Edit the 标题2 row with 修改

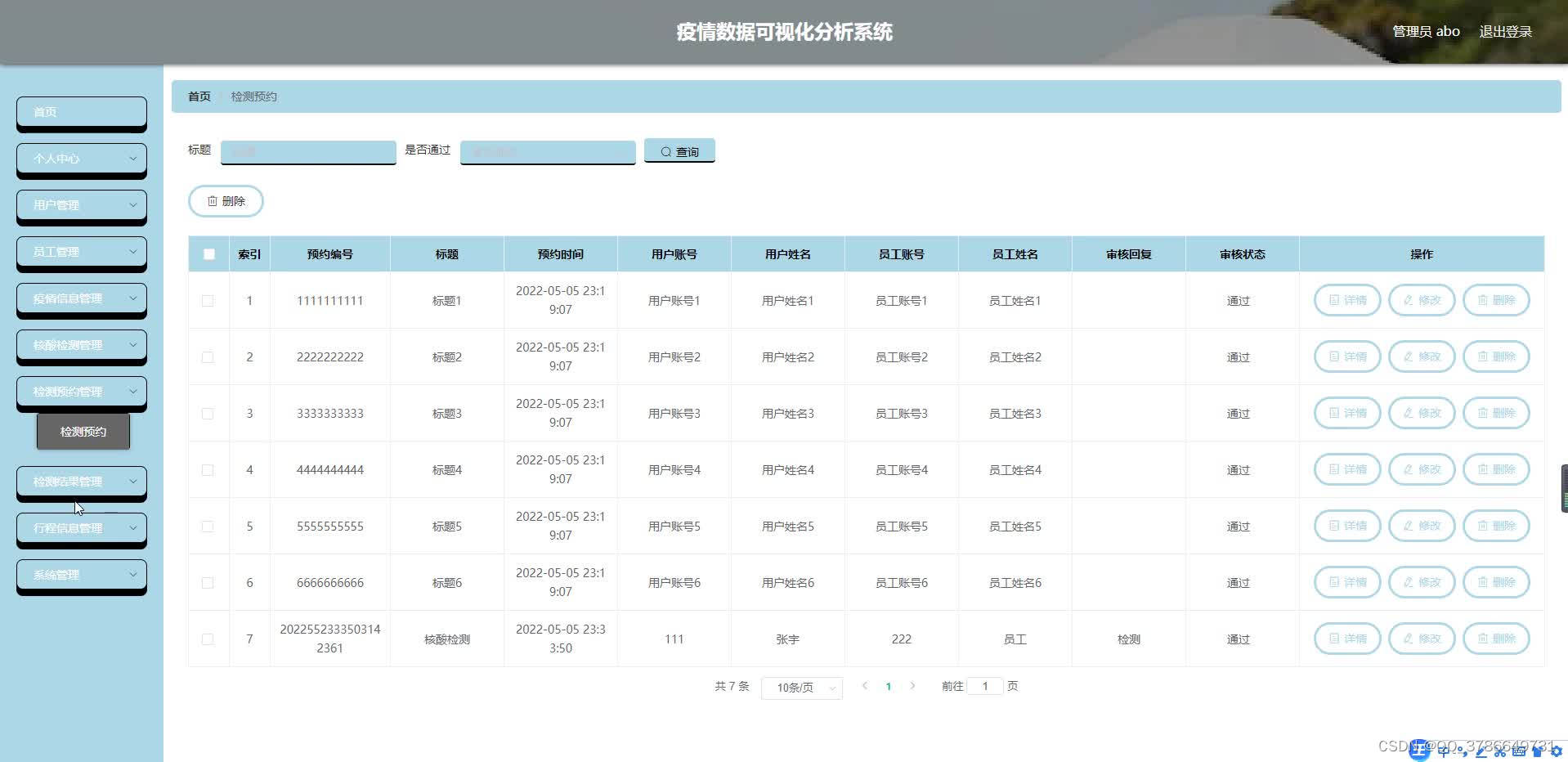(1422, 356)
